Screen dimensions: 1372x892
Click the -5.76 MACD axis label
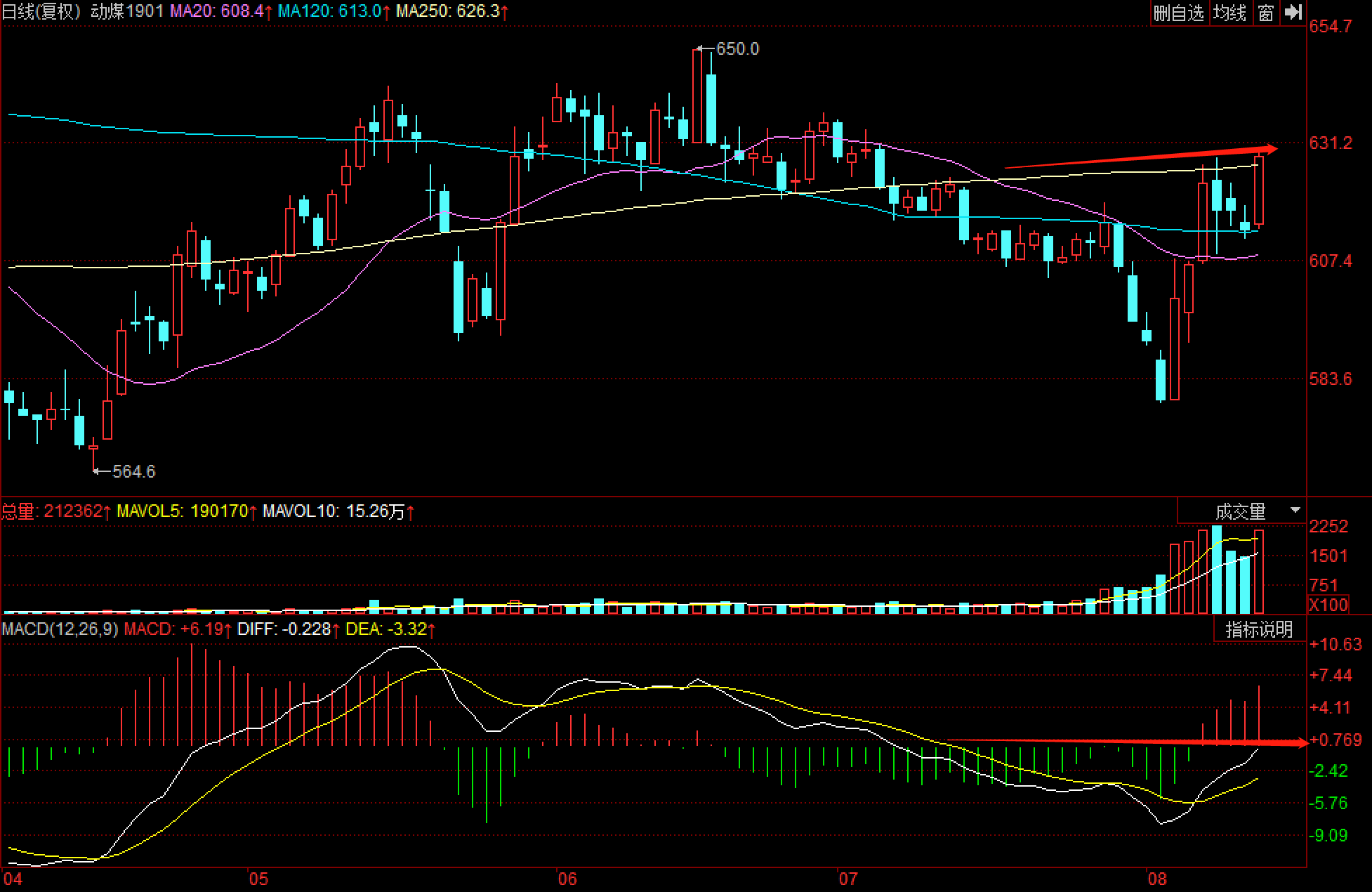click(1329, 803)
